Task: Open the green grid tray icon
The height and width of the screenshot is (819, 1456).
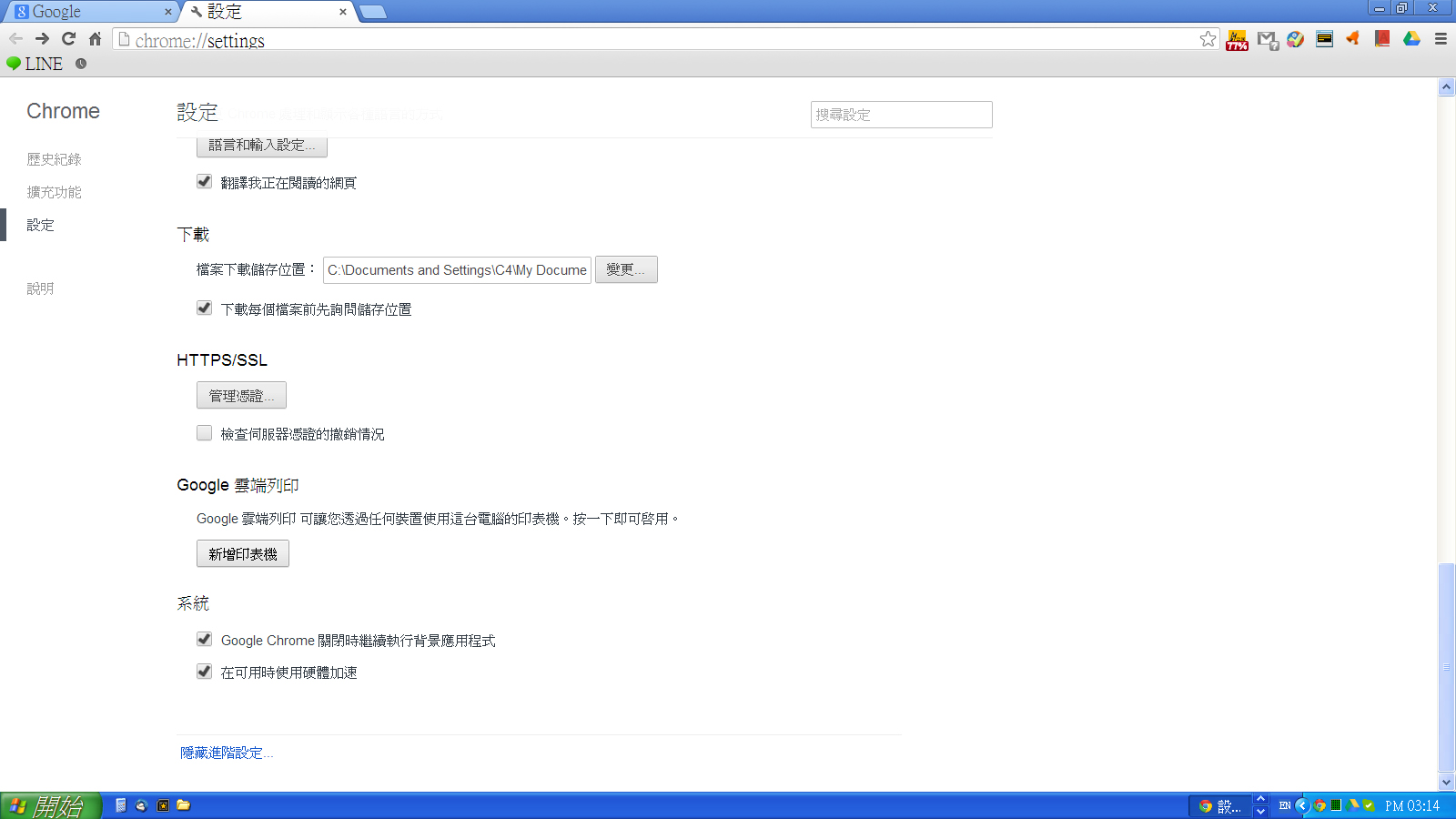Action: click(x=1336, y=805)
